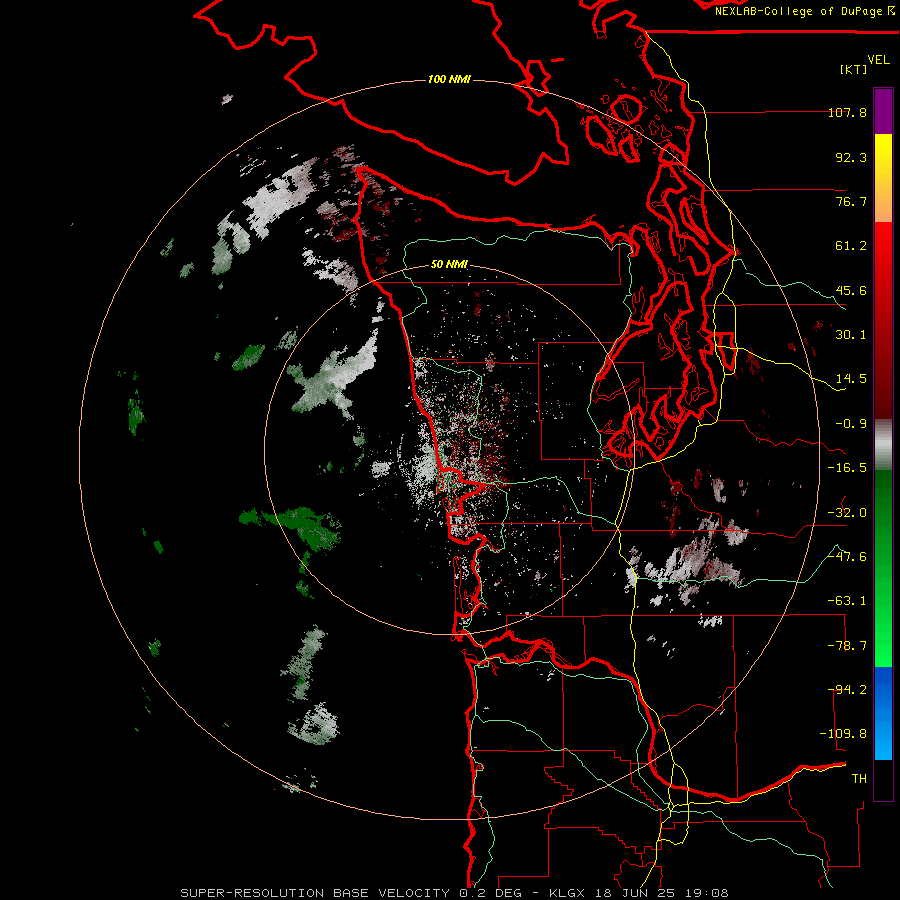Click the 30.1 legend value
The image size is (900, 900).
click(x=851, y=335)
